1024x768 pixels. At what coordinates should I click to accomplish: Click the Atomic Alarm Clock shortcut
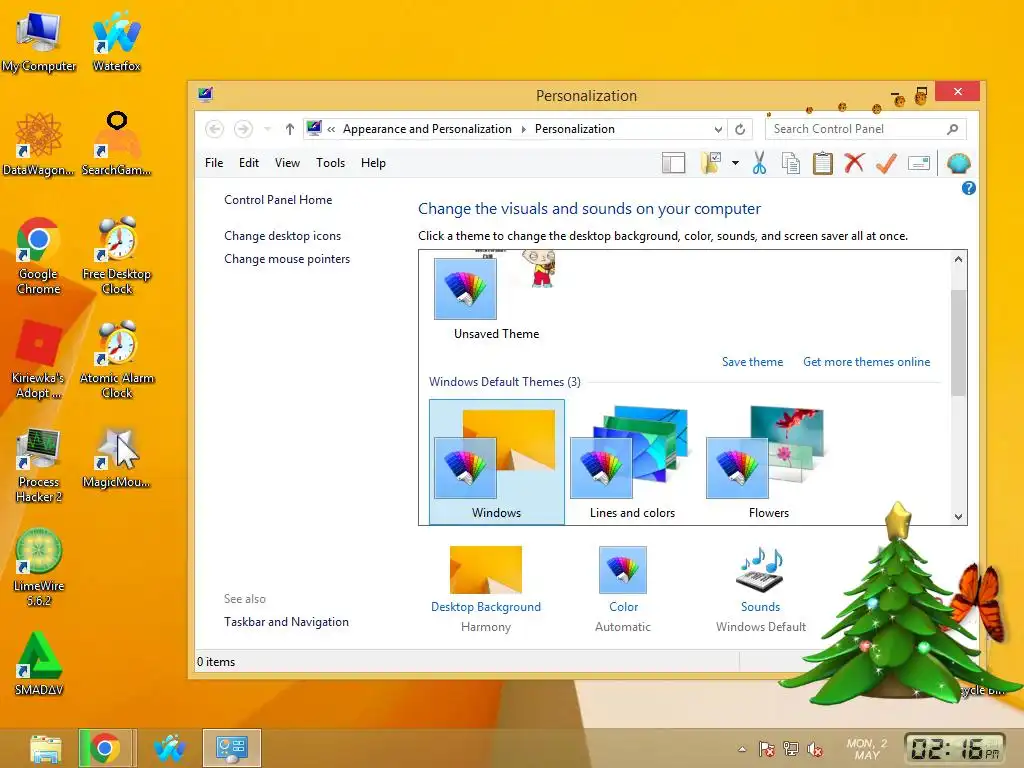point(117,360)
